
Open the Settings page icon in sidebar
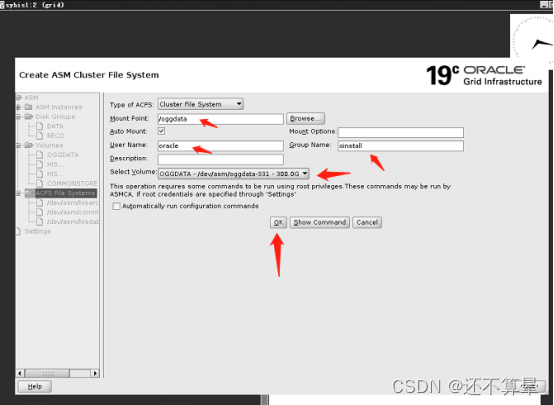point(18,231)
